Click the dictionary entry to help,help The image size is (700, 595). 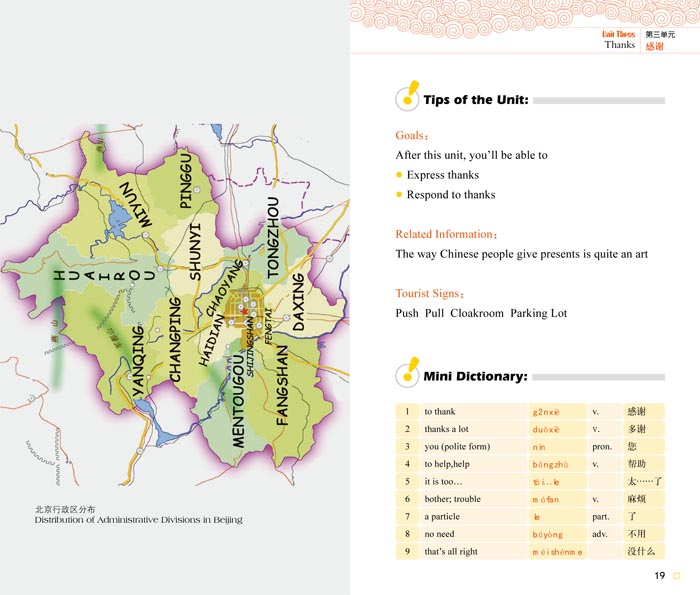(x=447, y=464)
